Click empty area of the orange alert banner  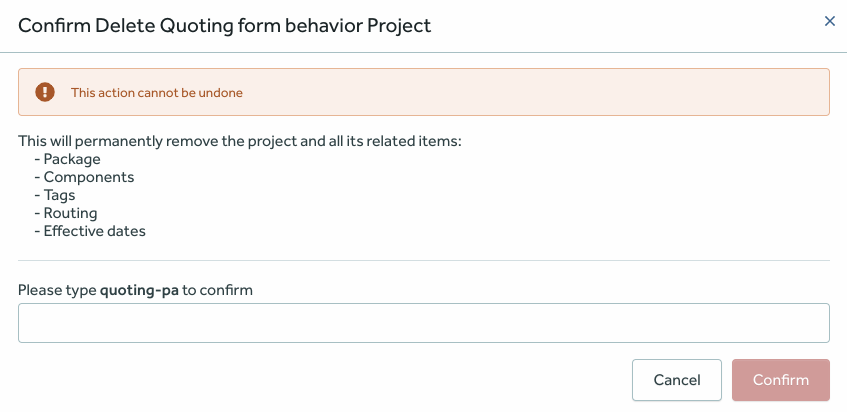pyautogui.click(x=540, y=92)
